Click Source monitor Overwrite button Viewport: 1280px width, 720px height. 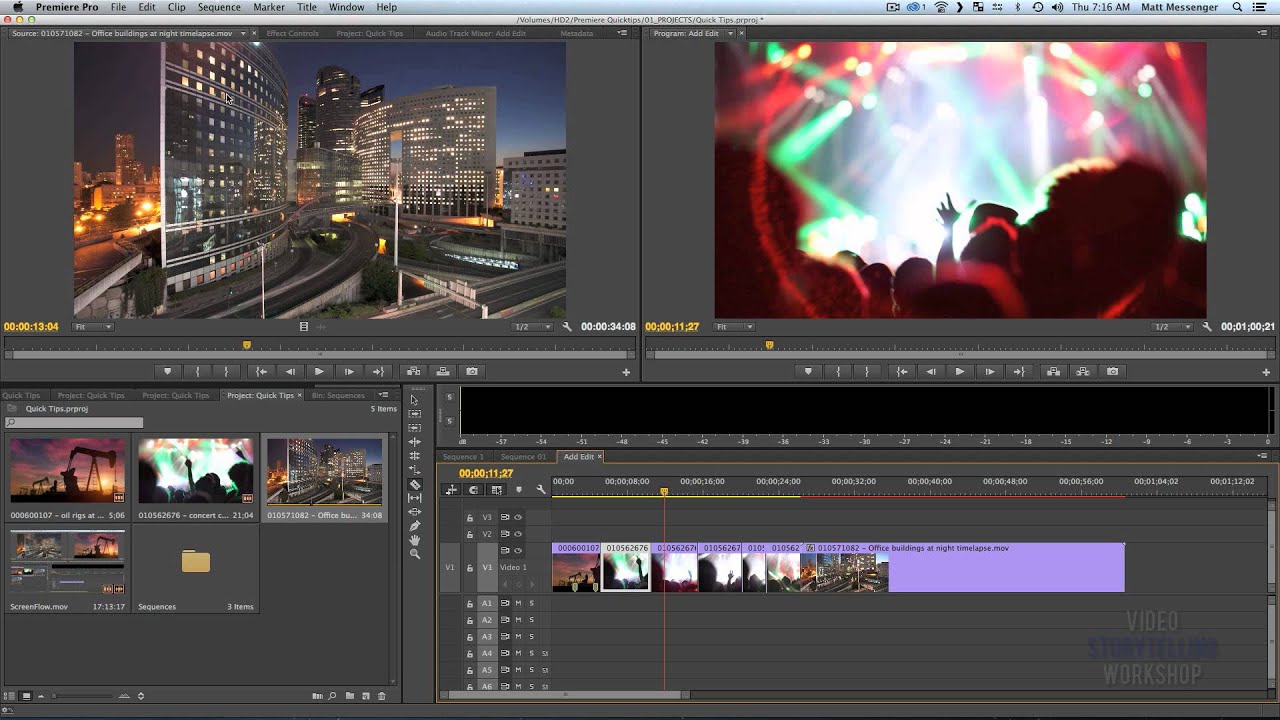(x=443, y=371)
